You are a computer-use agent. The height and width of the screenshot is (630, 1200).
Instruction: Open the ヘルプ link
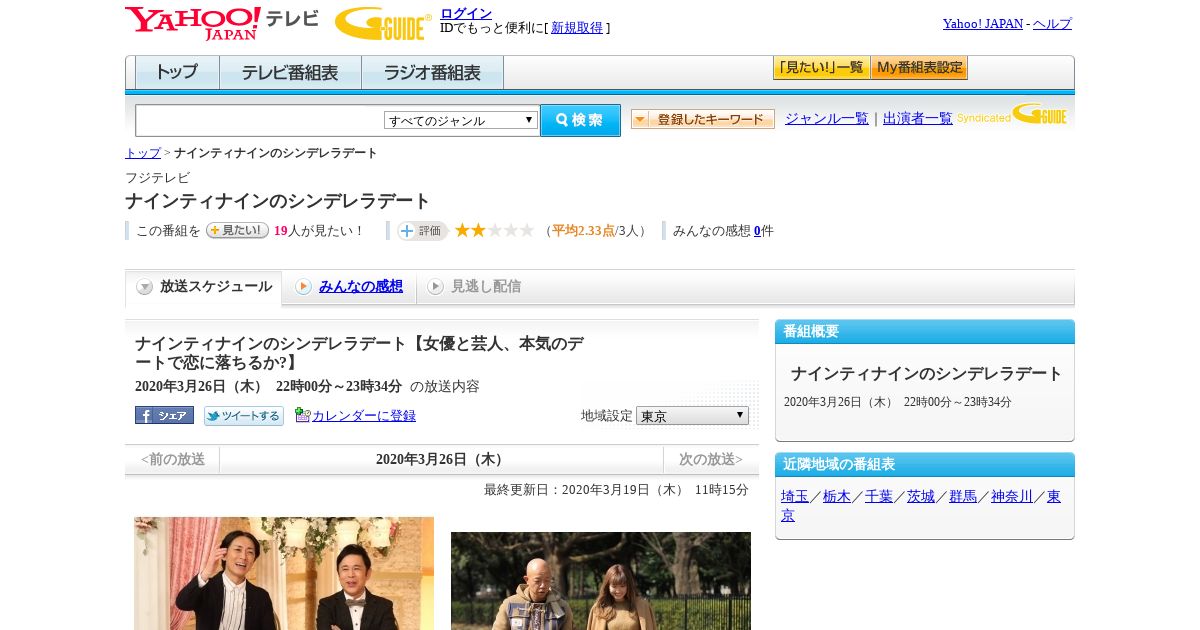[x=1052, y=23]
